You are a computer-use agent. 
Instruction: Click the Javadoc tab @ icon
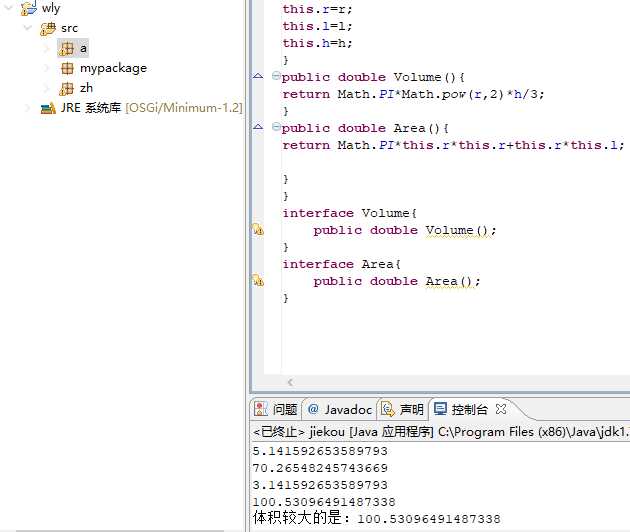click(313, 409)
